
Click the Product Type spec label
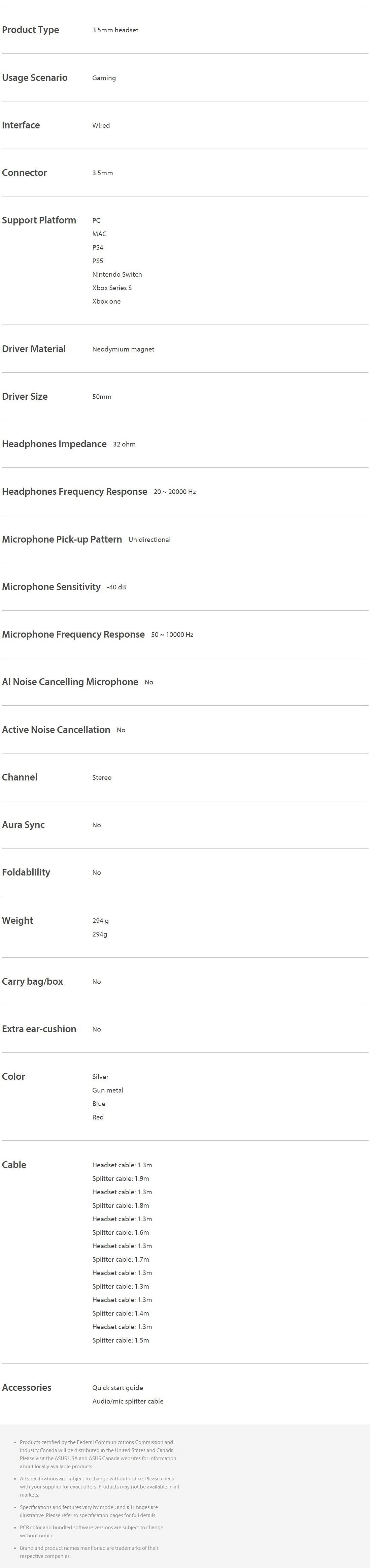point(30,30)
